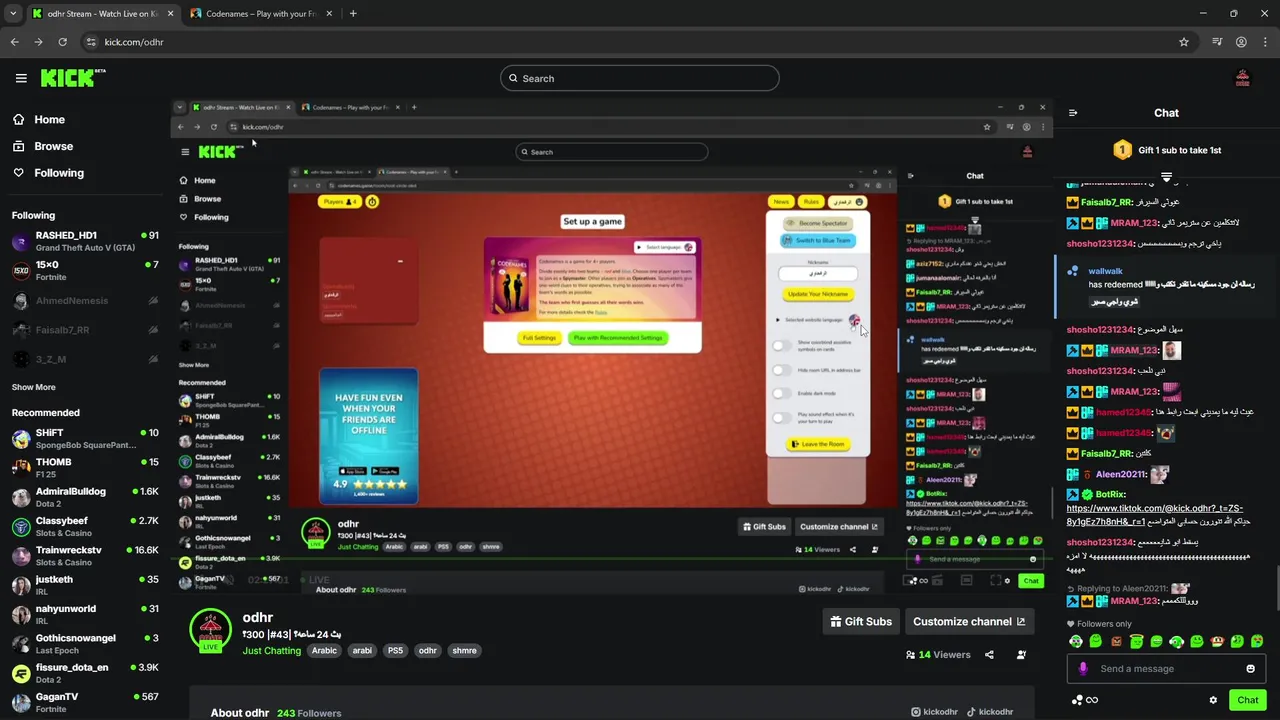Image resolution: width=1280 pixels, height=720 pixels.
Task: Open AhmedNemesis offline channel
Action: tap(85, 301)
